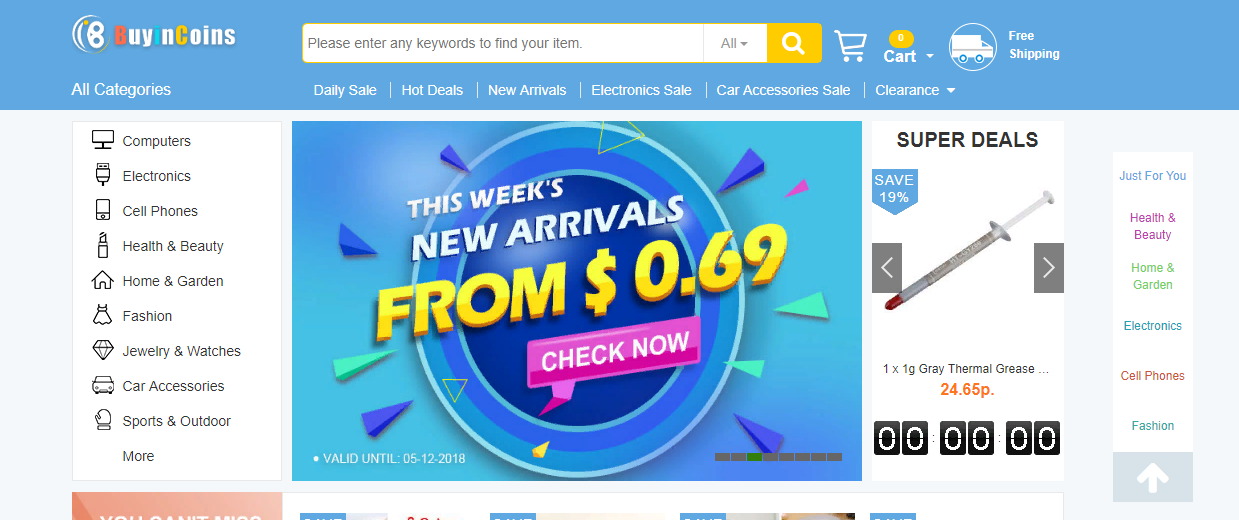Open the Daily Sale menu item
Viewport: 1239px width, 520px height.
click(x=345, y=90)
